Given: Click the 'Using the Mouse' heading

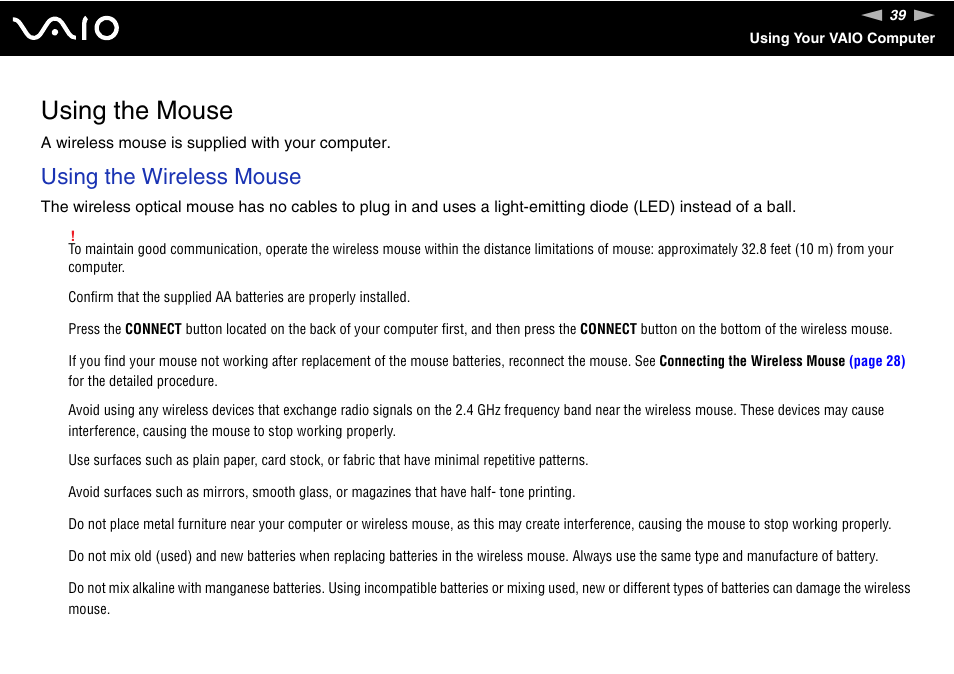Looking at the screenshot, I should click(137, 110).
